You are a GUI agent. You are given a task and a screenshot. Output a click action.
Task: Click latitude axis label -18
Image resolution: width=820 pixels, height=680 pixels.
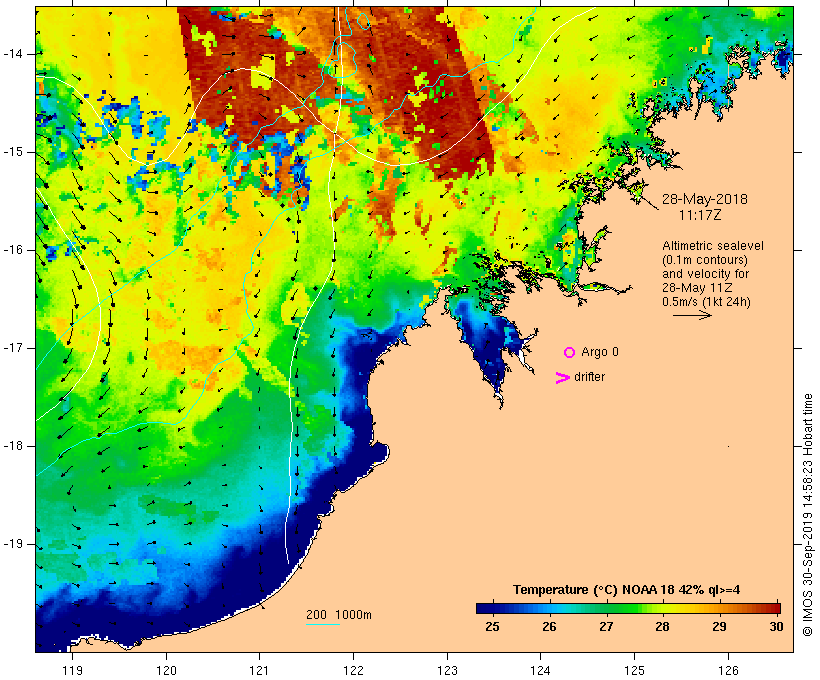tap(13, 446)
